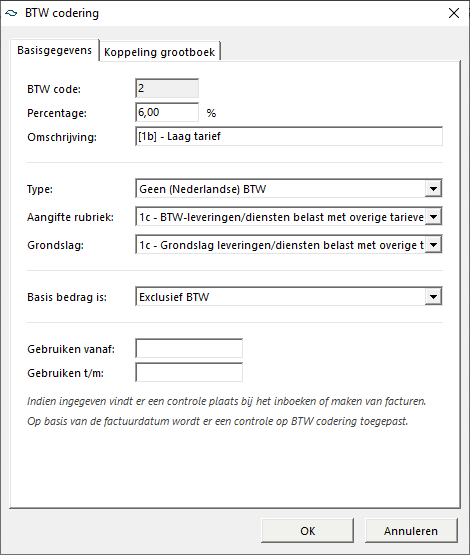Open the Grondslag dropdown arrow
The height and width of the screenshot is (555, 470).
click(434, 245)
